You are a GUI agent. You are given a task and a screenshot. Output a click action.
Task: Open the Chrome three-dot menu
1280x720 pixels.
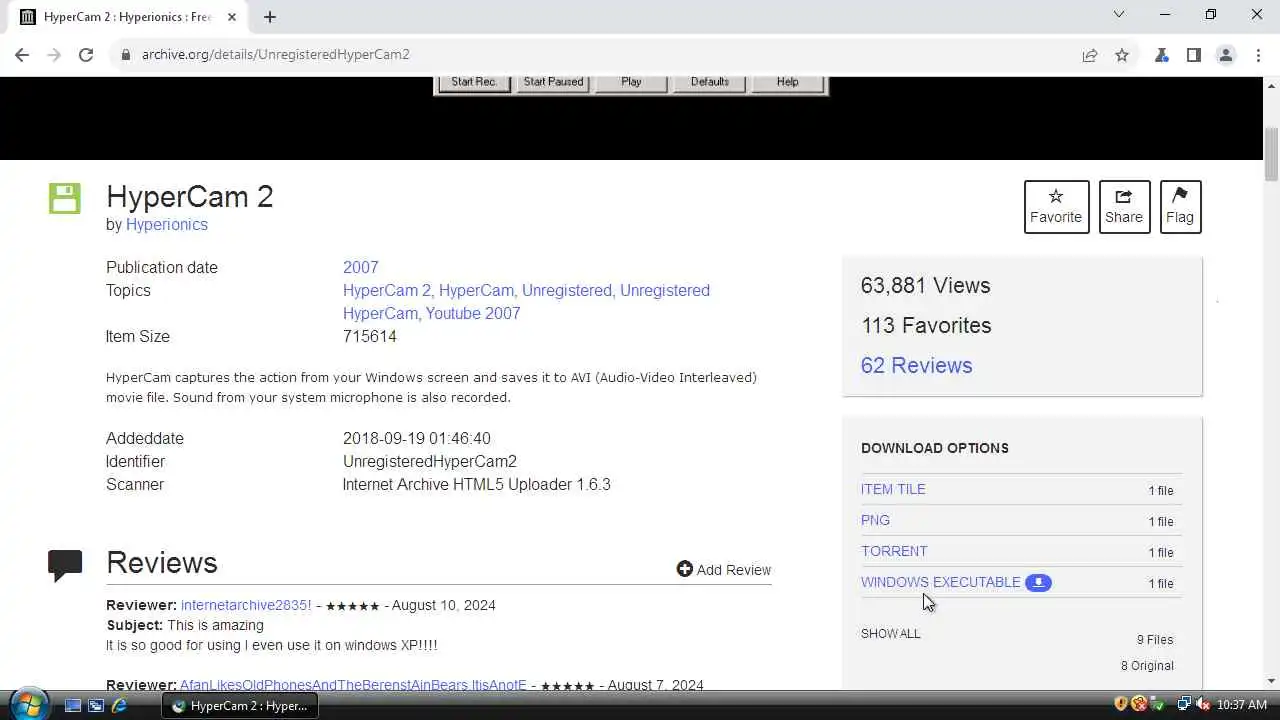1258,55
